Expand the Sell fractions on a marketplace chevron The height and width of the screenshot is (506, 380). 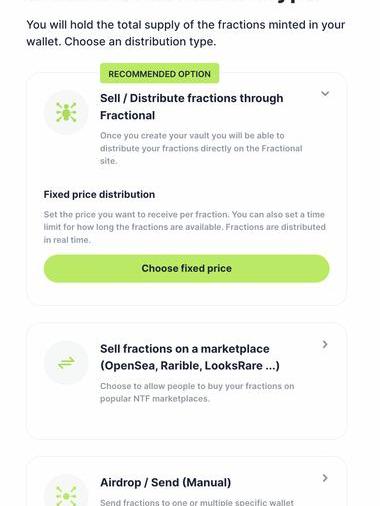click(325, 344)
